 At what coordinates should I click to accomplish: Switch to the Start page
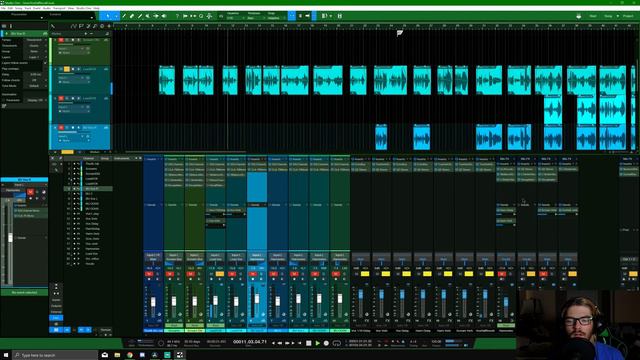(x=593, y=16)
